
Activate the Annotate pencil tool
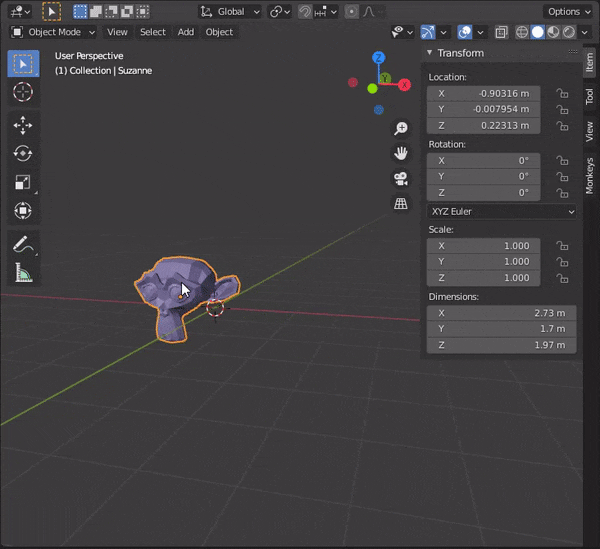[x=23, y=244]
